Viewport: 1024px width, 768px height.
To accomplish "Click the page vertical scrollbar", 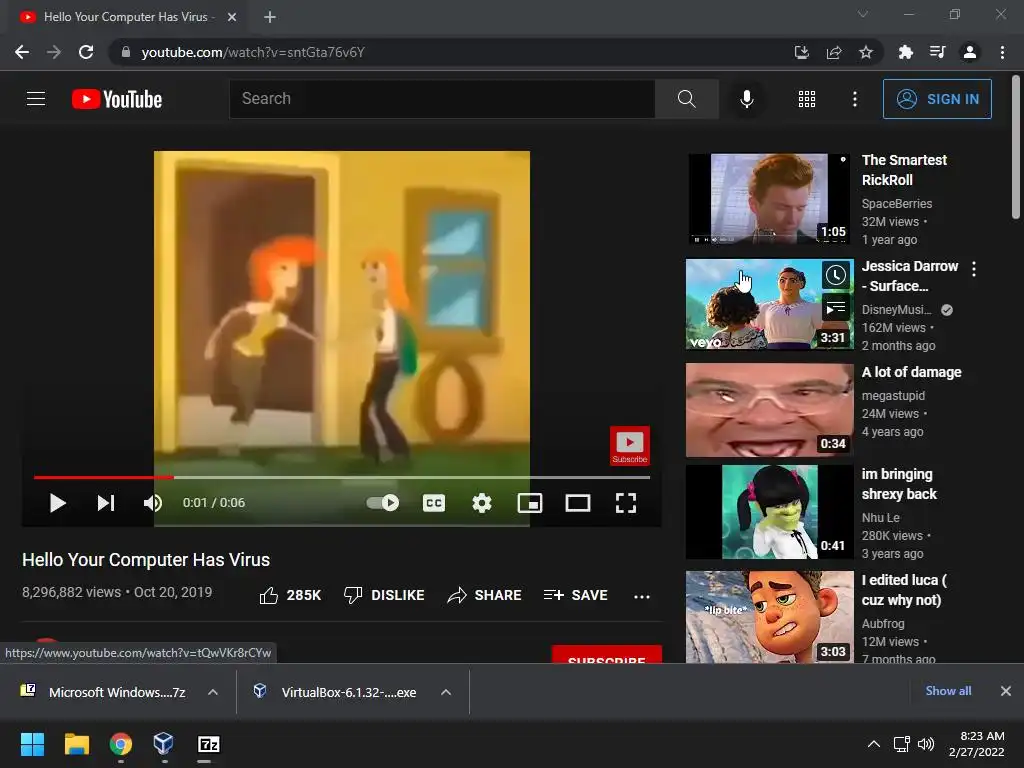I will 1016,147.
